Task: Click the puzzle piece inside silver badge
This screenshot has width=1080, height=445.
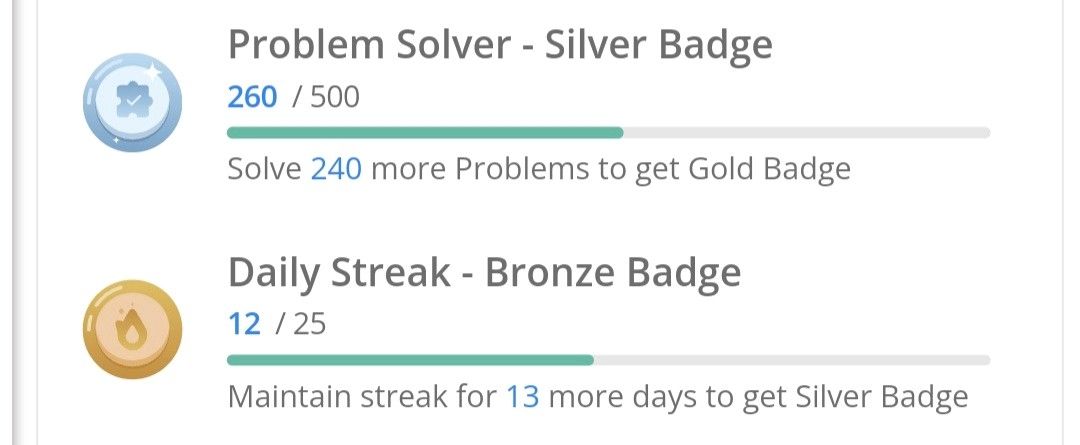Action: (x=134, y=101)
